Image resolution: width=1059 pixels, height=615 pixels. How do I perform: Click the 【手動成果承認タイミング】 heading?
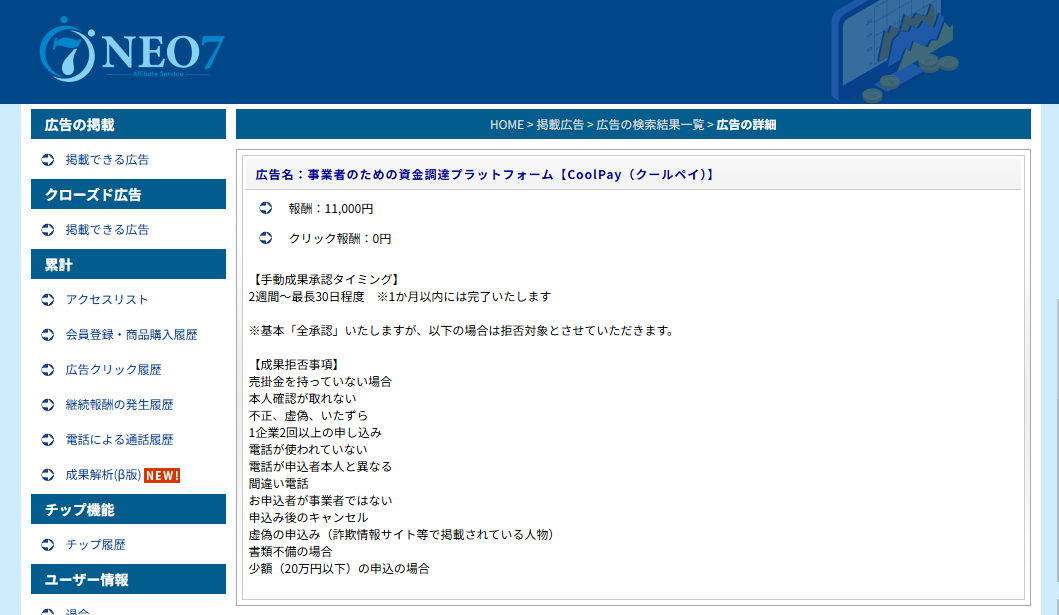[x=326, y=279]
